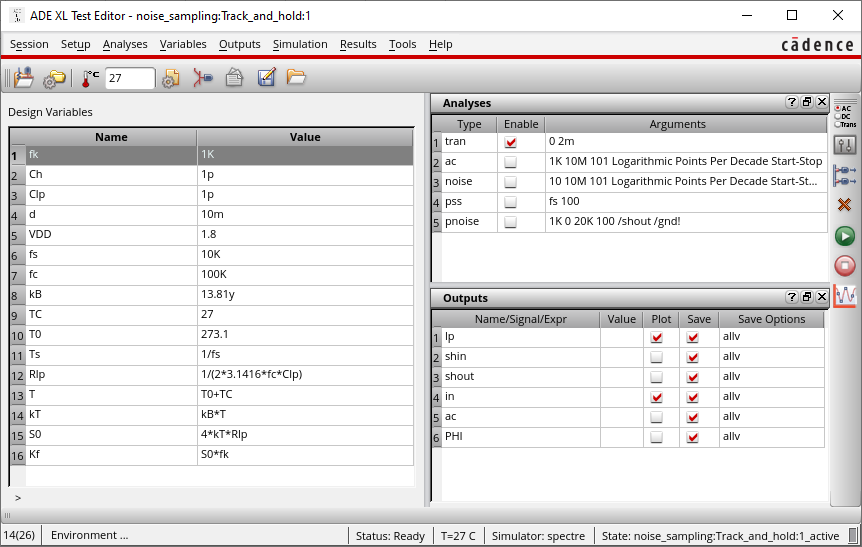
Task: Select value '4*kT*Rlp' for S0
Action: pyautogui.click(x=305, y=434)
